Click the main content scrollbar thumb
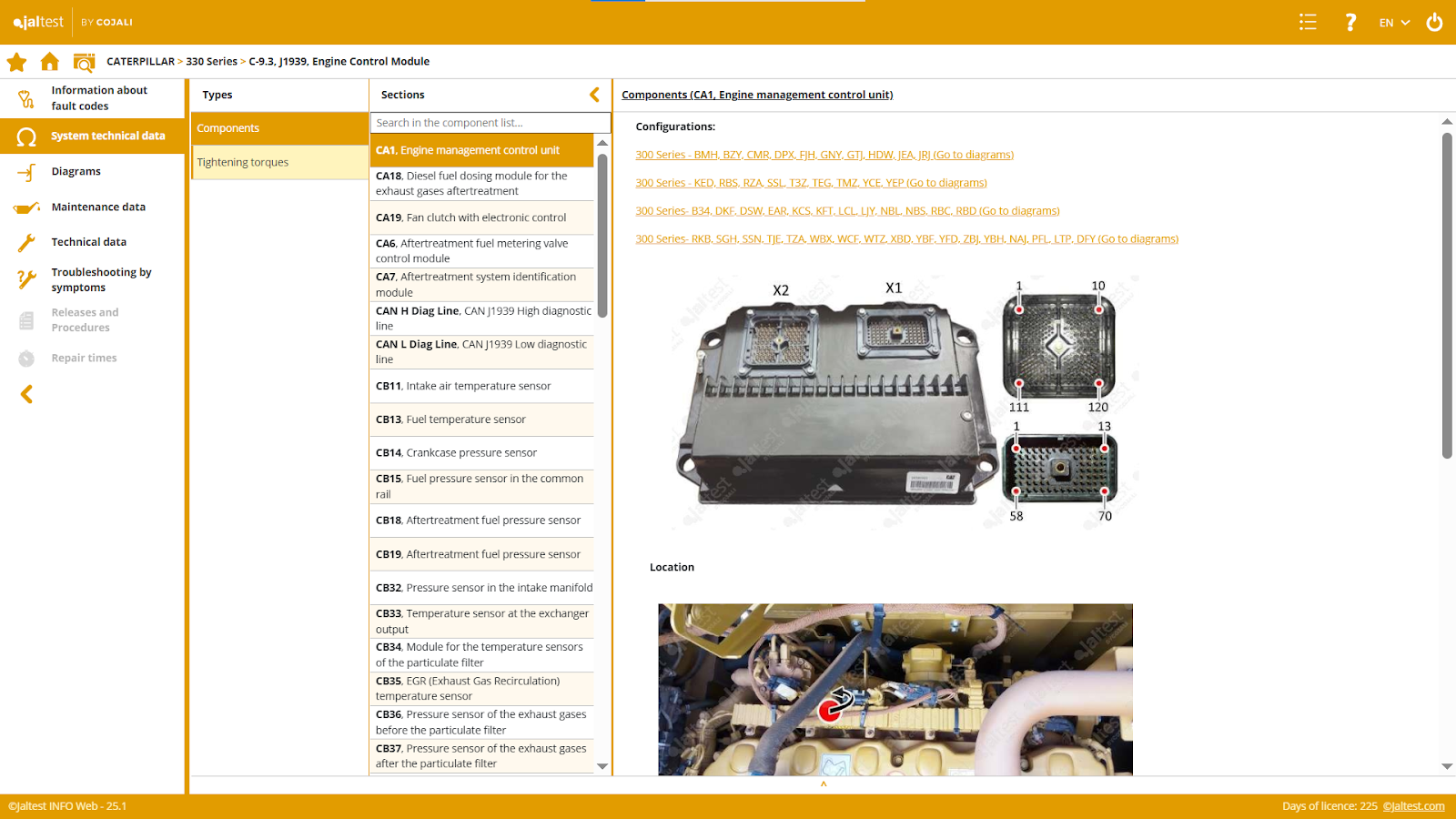1456x819 pixels. [1447, 296]
